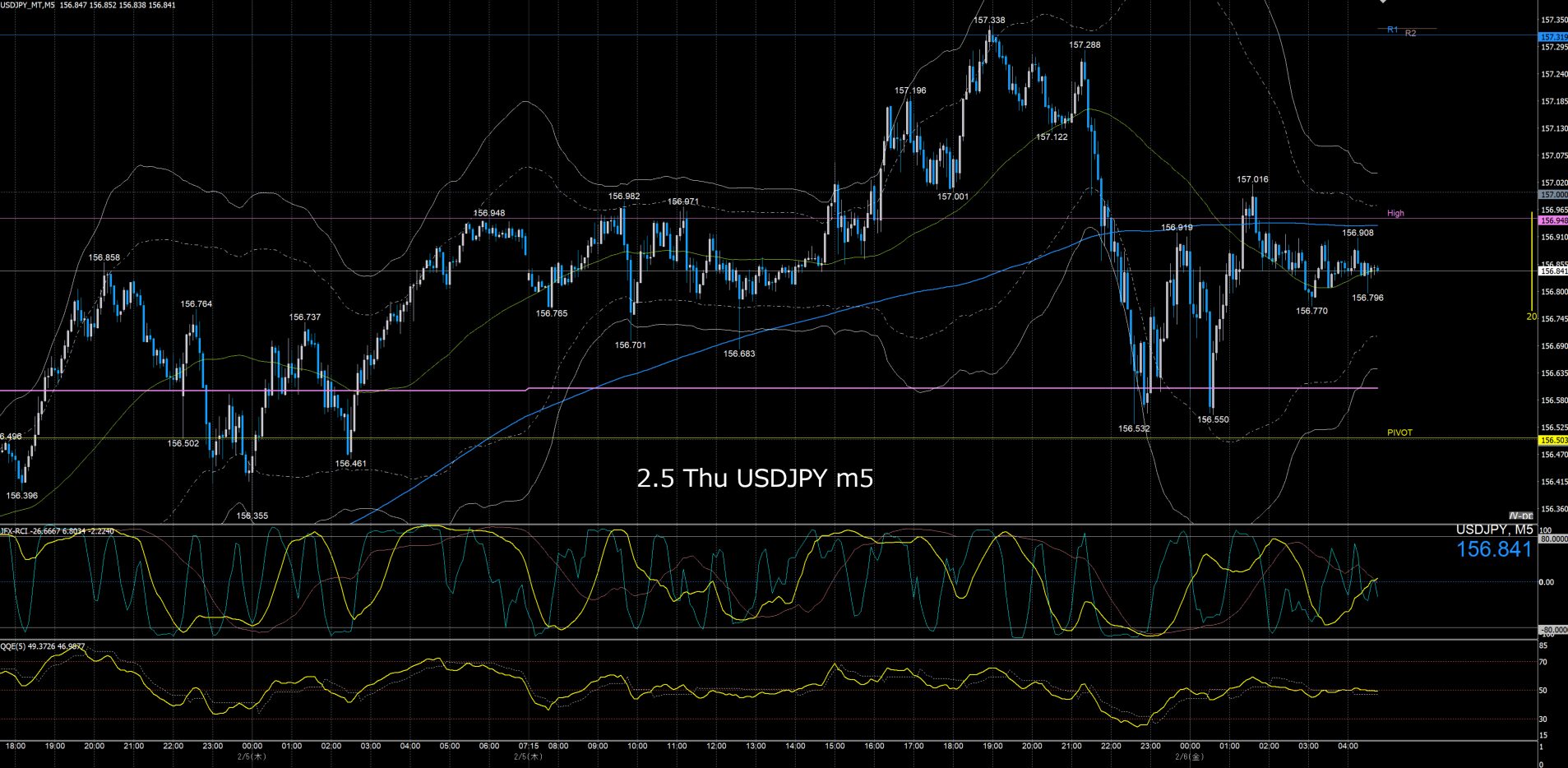Click the R2 pivot level label
Image resolution: width=1568 pixels, height=768 pixels.
pyautogui.click(x=1410, y=33)
